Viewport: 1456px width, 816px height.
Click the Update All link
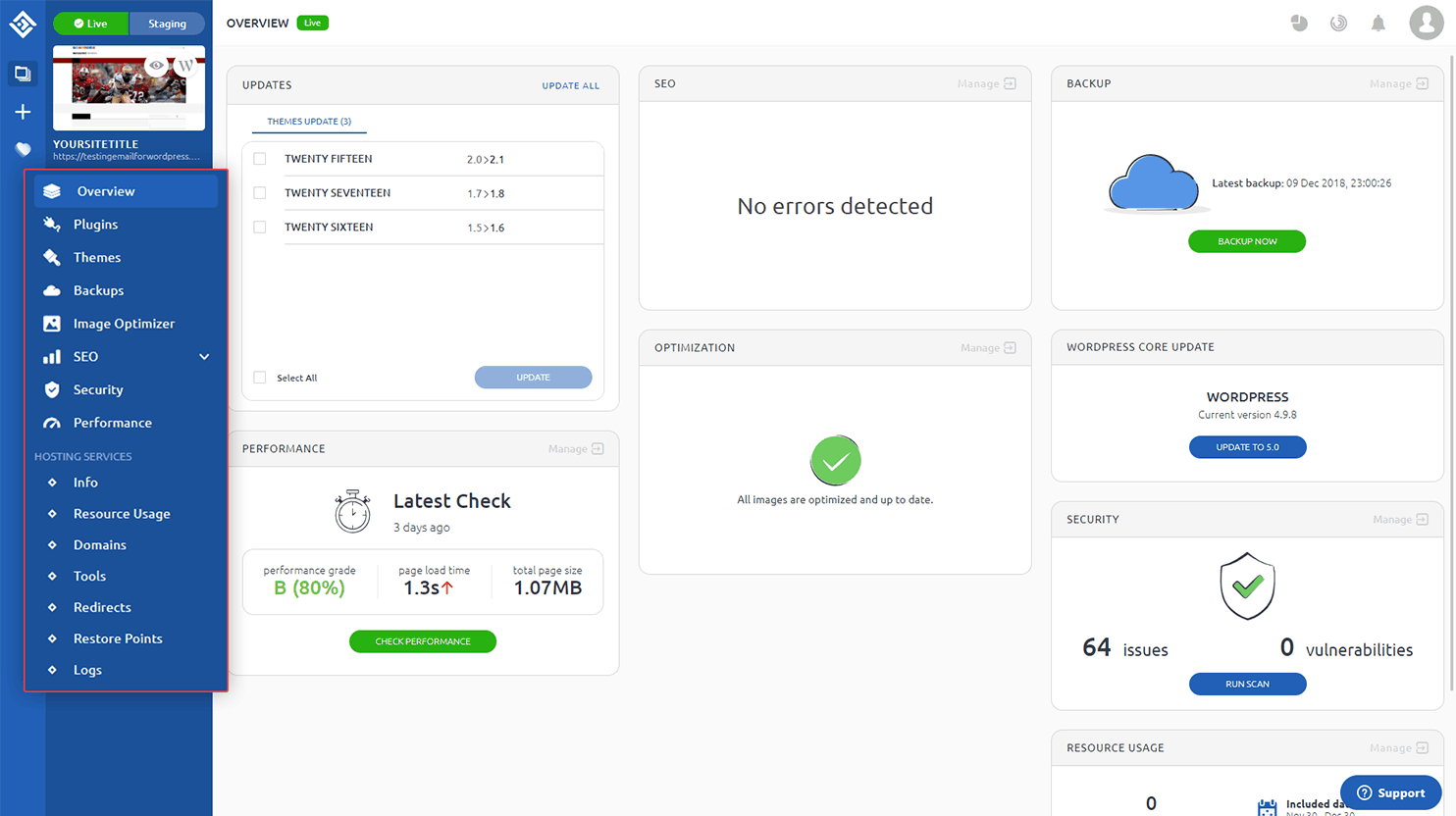coord(570,85)
